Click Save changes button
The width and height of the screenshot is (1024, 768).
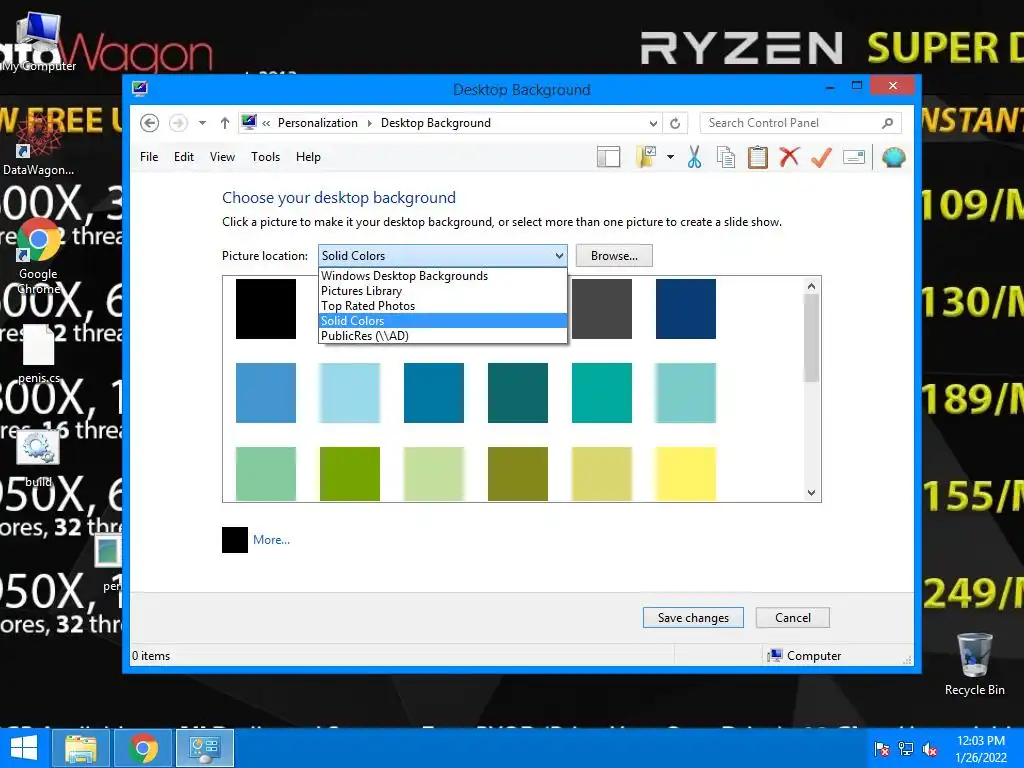[693, 618]
